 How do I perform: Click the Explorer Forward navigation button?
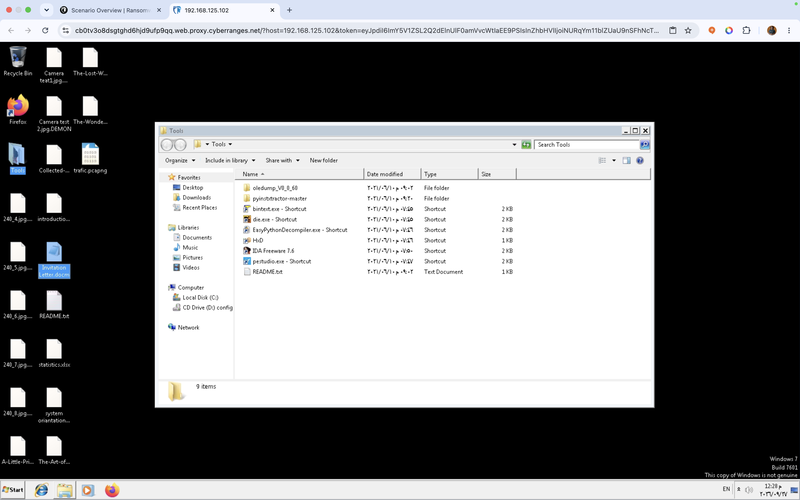[180, 145]
